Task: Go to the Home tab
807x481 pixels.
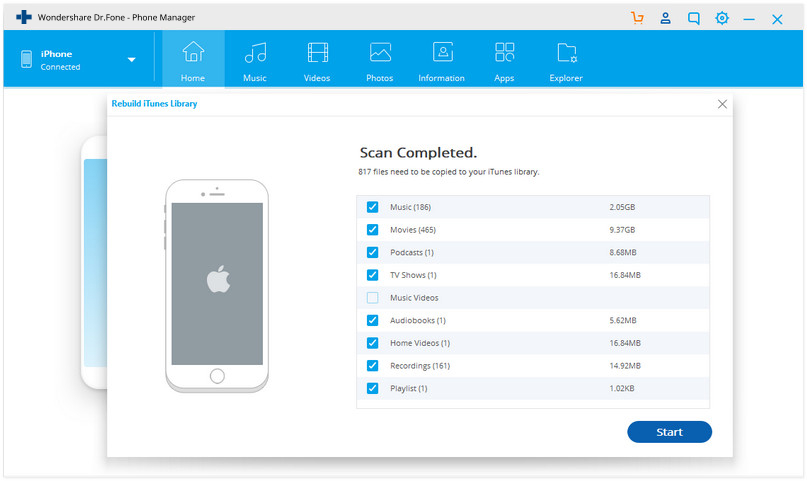Action: (193, 59)
